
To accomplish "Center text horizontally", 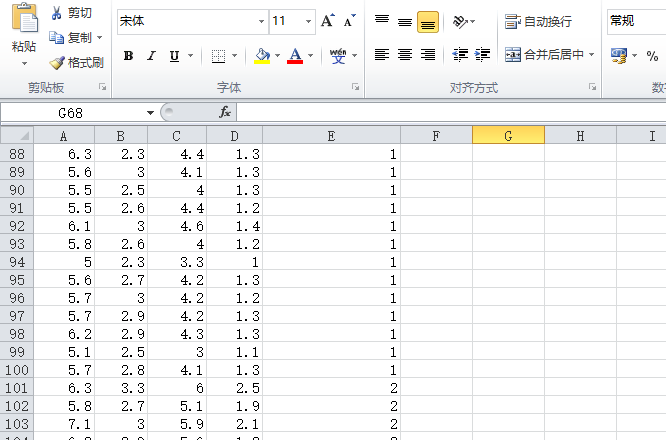I will point(405,55).
